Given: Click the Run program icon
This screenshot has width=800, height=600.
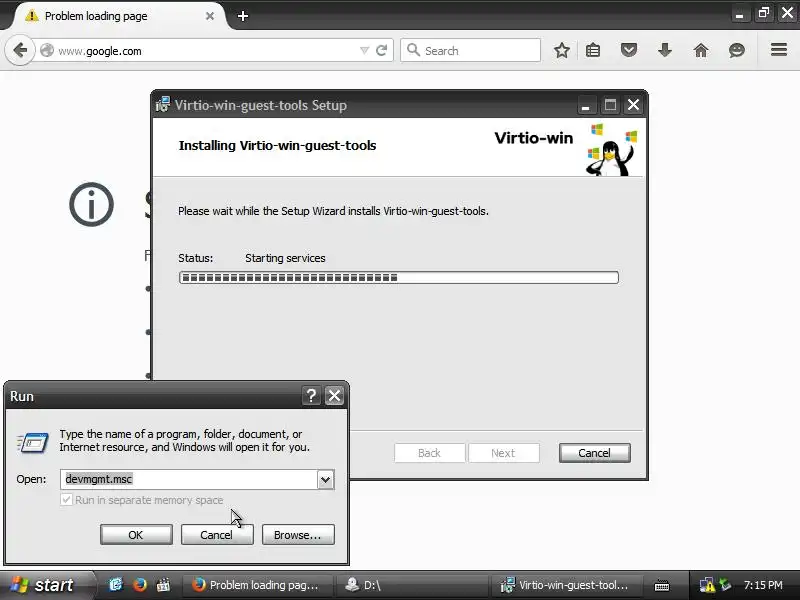Looking at the screenshot, I should pyautogui.click(x=33, y=441).
